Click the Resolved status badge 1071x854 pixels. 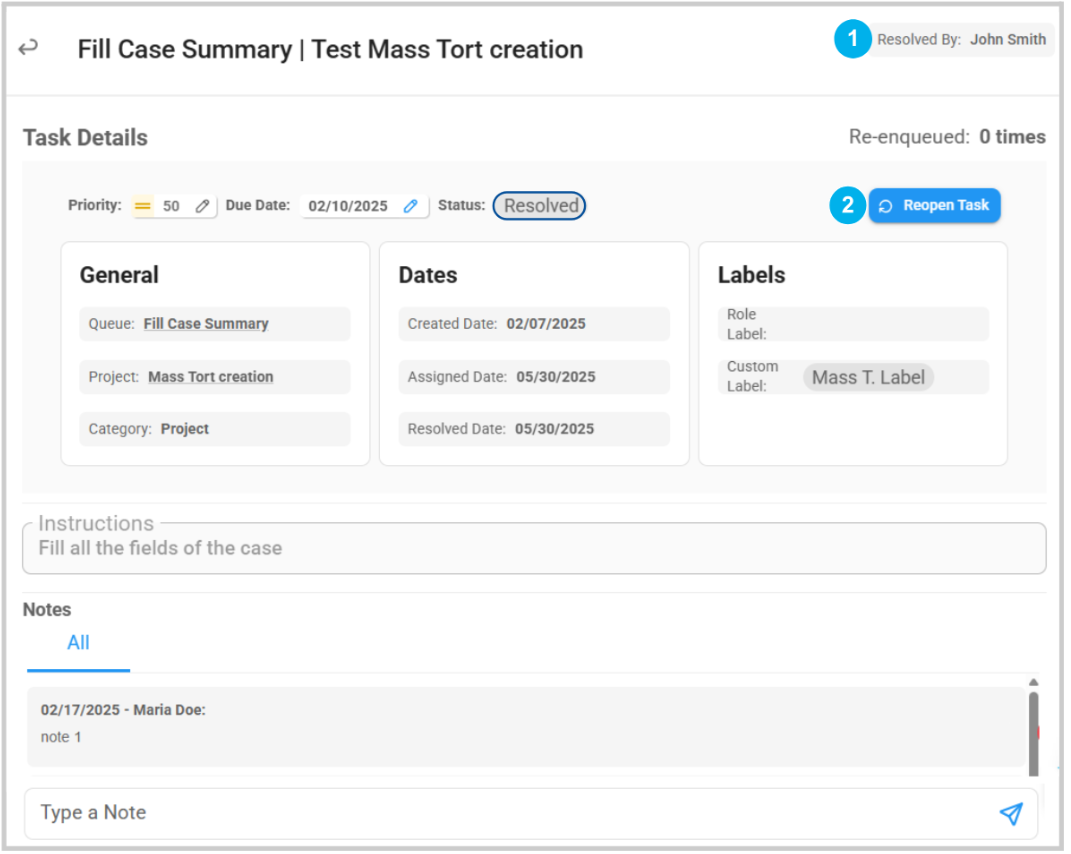coord(540,206)
